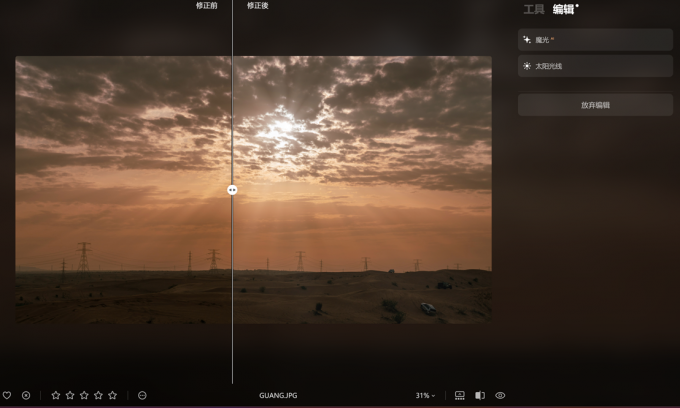Open the 31% zoom level dropdown
680x408 pixels.
pos(426,395)
